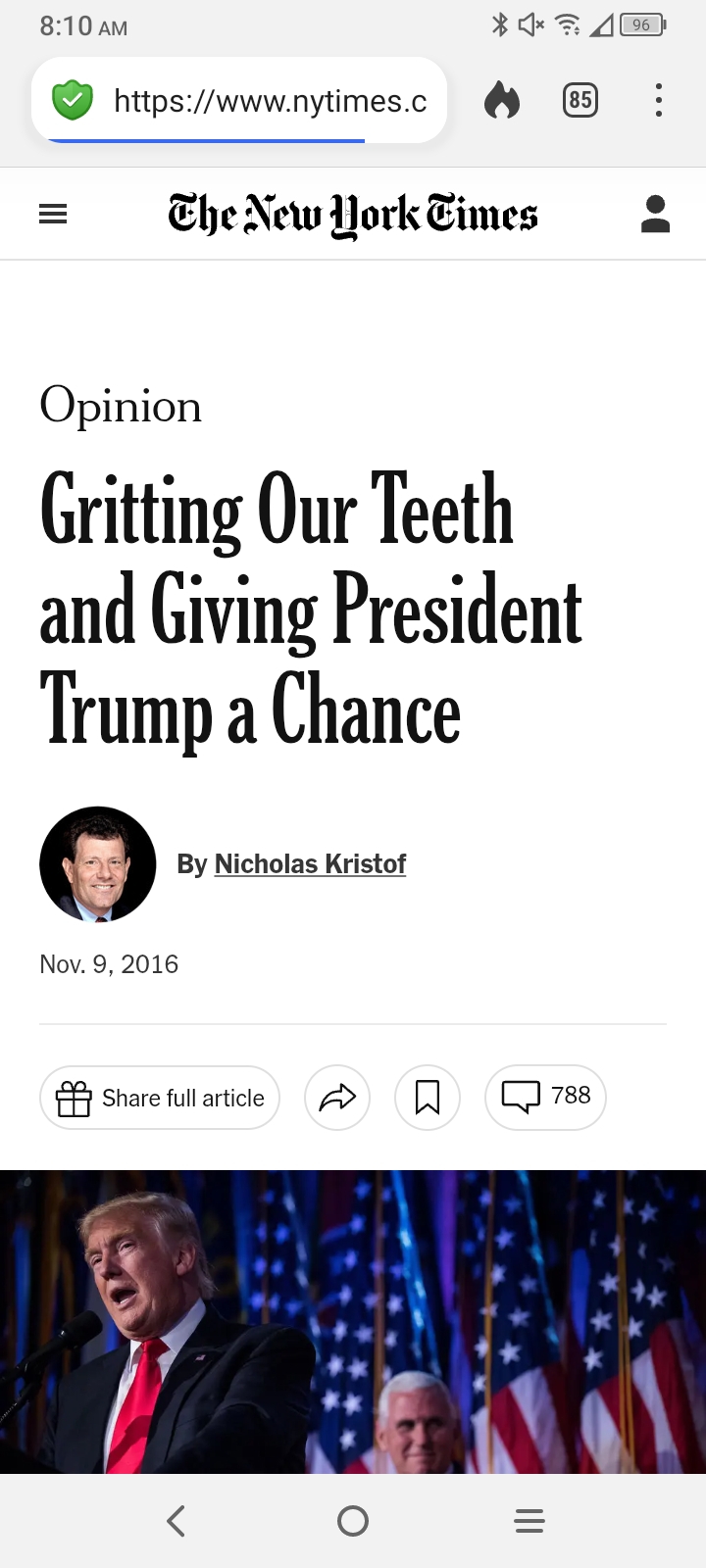Screen dimensions: 706x1568
Task: Open the browser three-dot overflow menu
Action: [x=658, y=100]
